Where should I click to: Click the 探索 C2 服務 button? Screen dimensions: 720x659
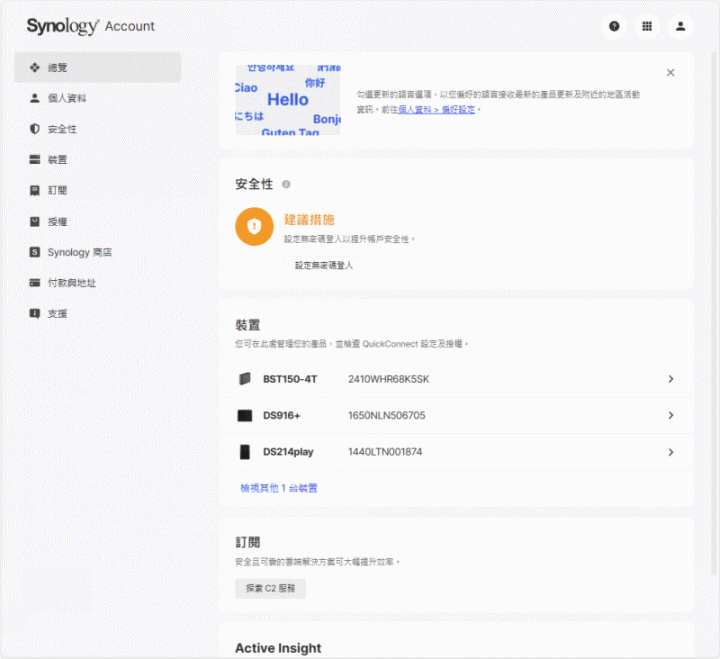pos(270,588)
